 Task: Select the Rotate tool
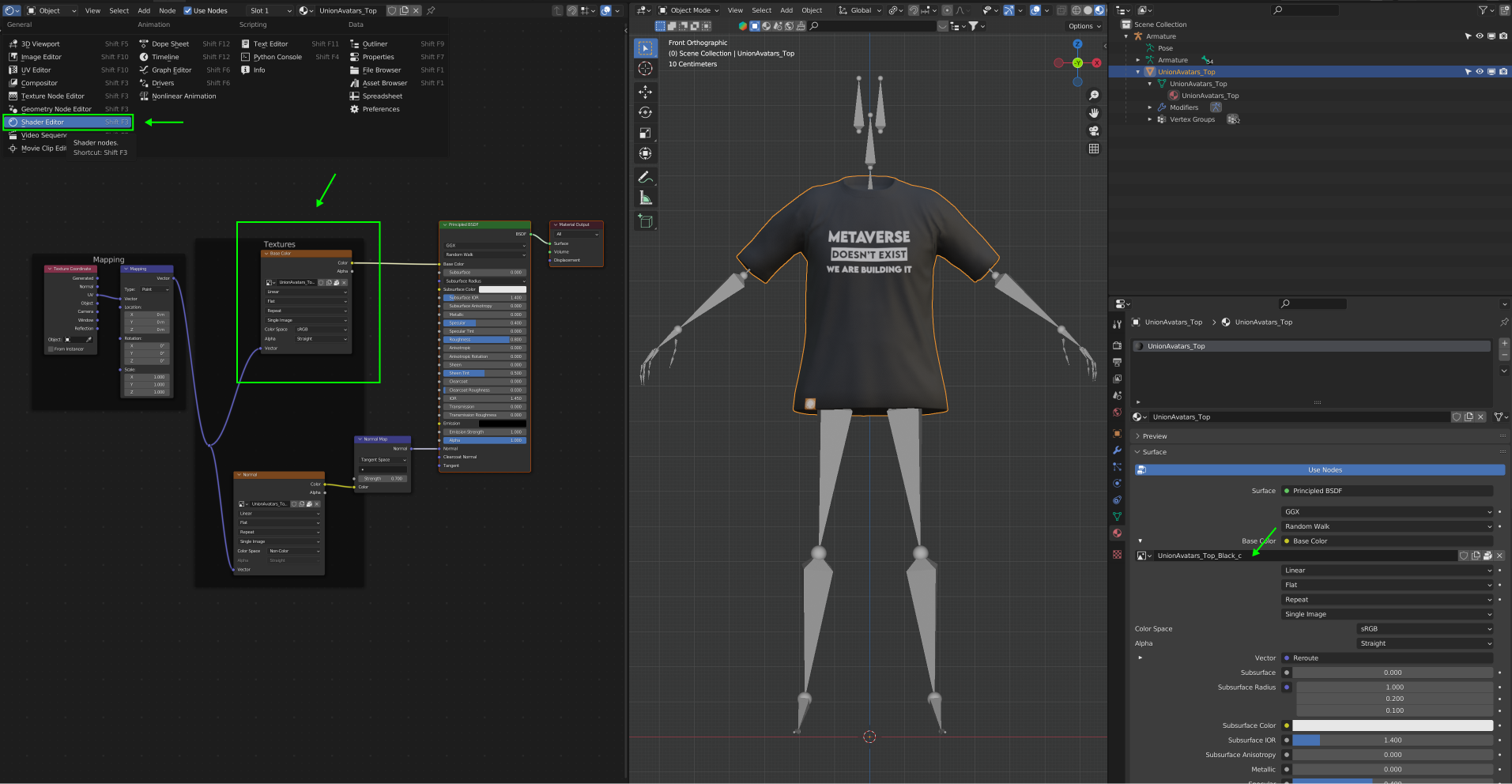645,112
